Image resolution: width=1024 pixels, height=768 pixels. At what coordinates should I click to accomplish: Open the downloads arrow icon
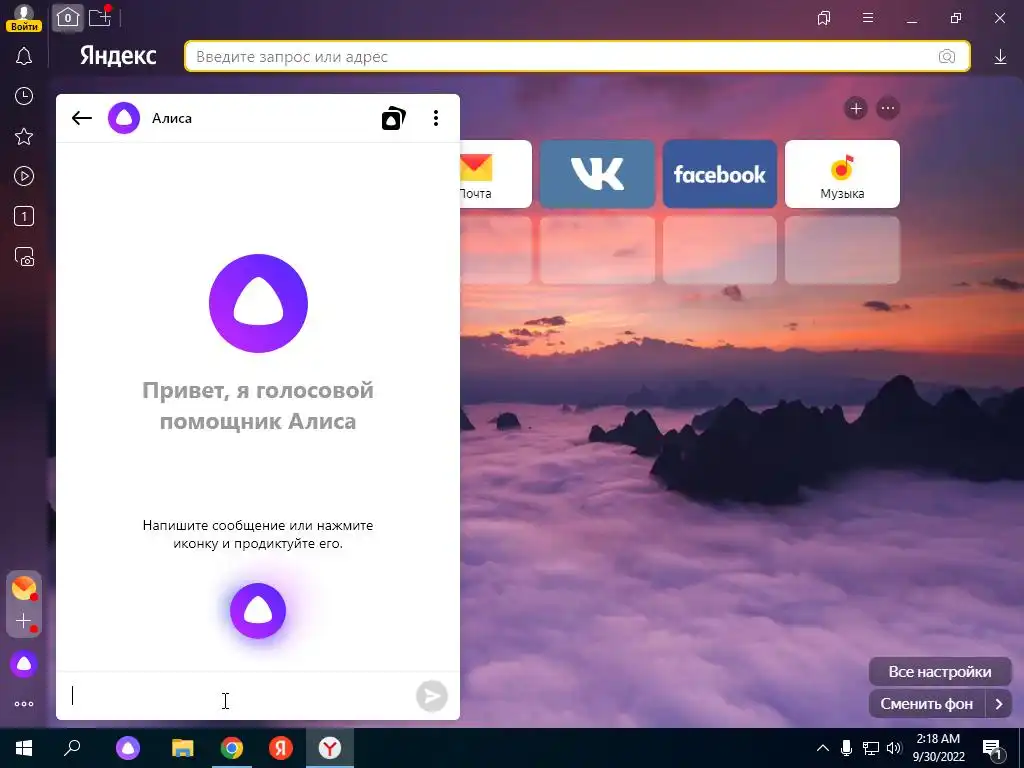coord(1000,57)
